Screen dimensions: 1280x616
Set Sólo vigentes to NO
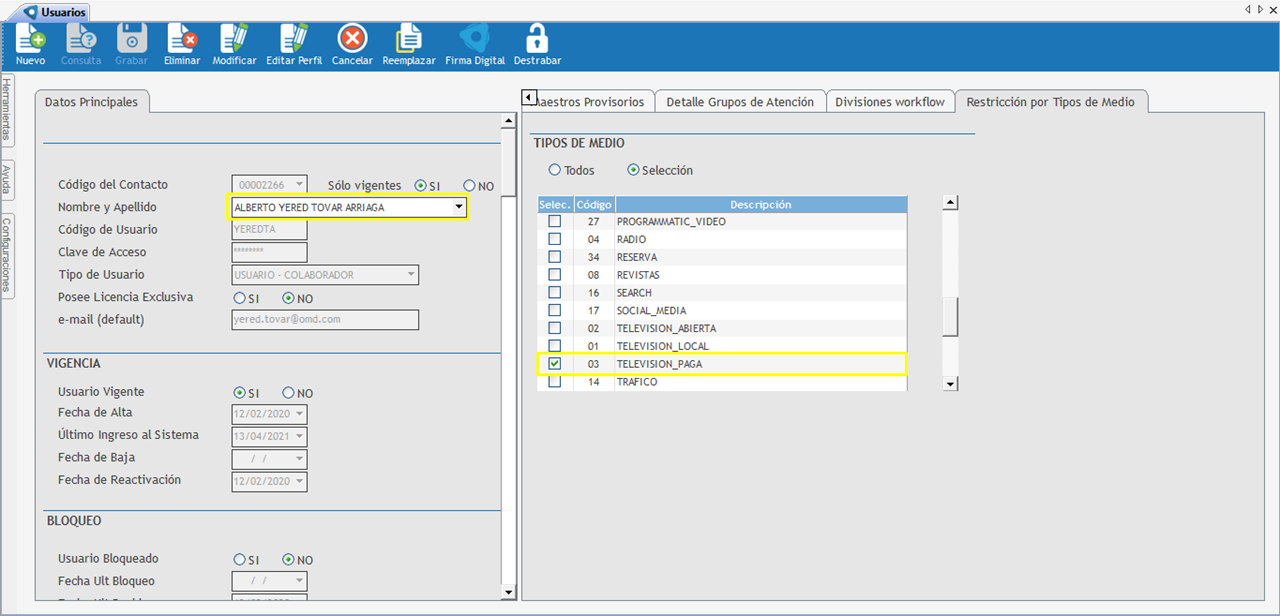coord(469,186)
